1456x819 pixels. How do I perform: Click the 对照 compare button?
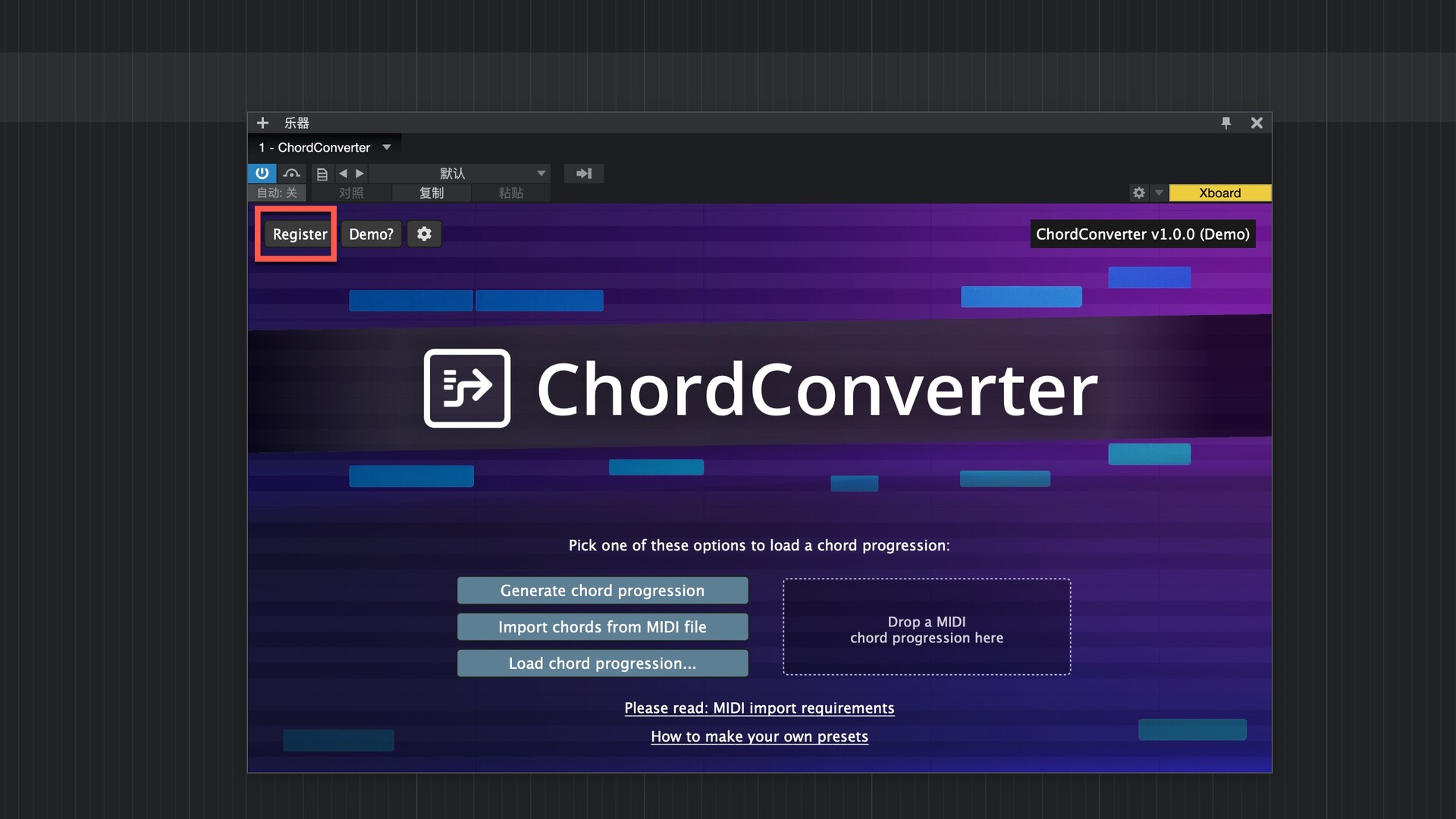coord(351,193)
